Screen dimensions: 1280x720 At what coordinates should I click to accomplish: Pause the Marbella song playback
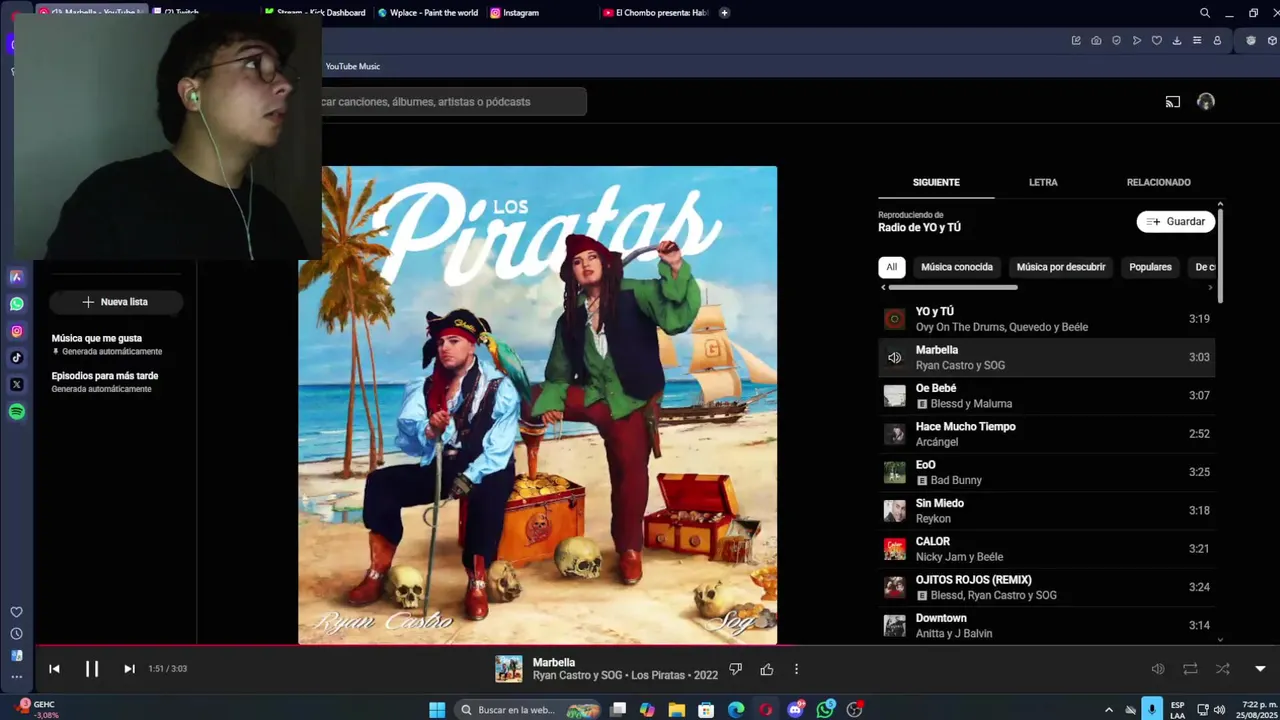point(91,669)
